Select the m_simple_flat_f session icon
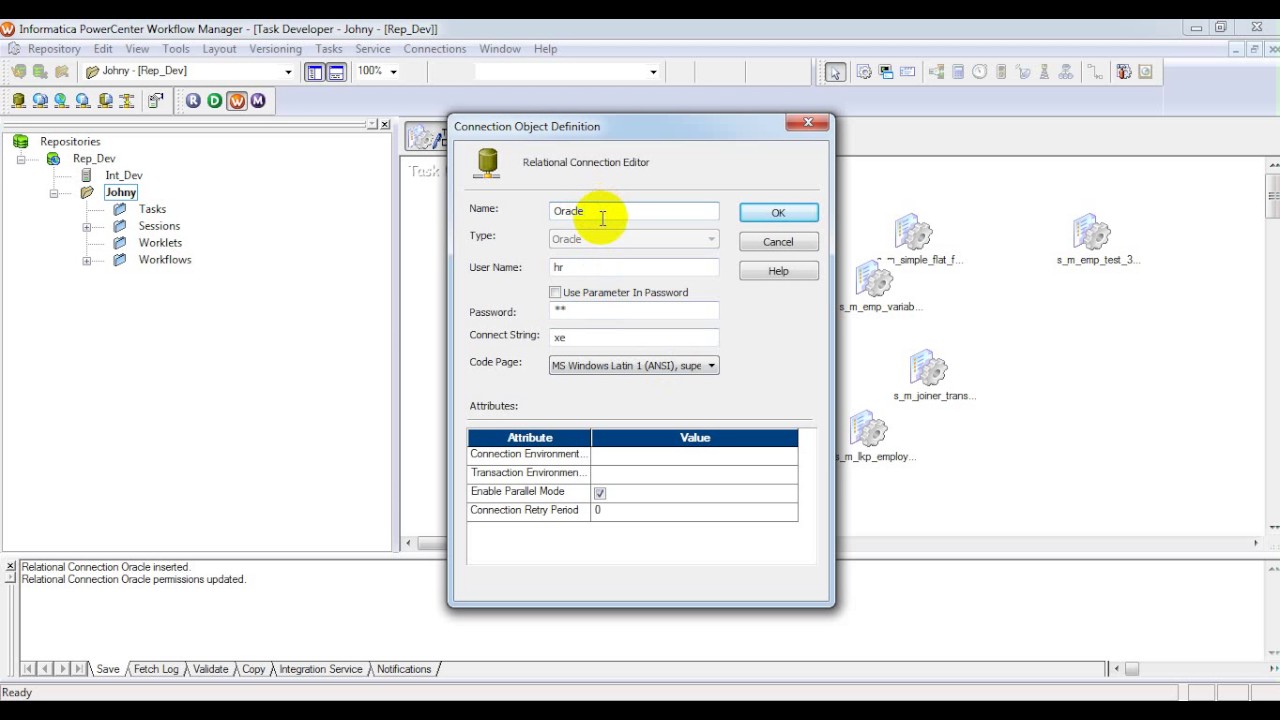This screenshot has width=1280, height=720. (913, 232)
